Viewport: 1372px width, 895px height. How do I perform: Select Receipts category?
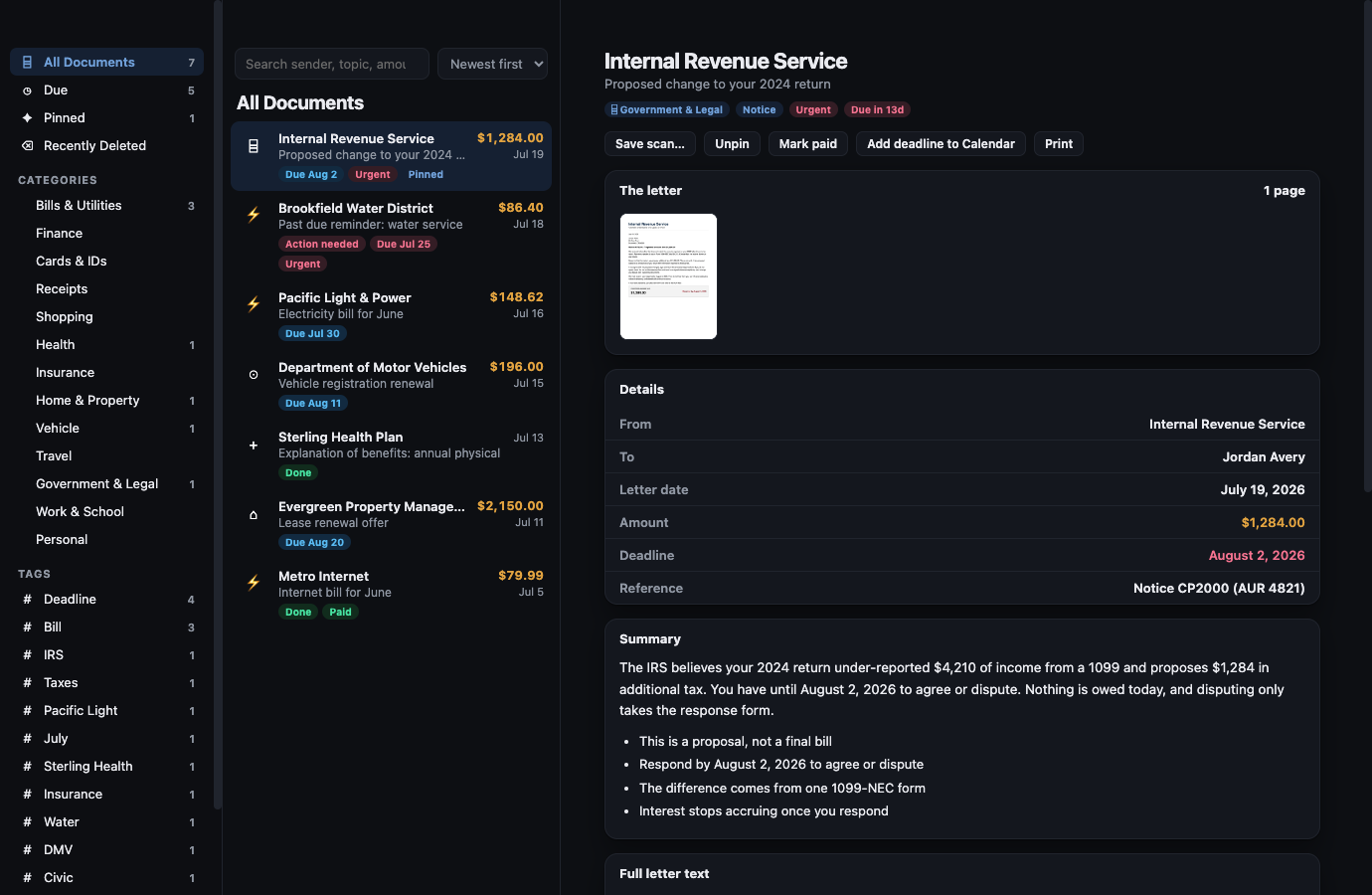106,288
